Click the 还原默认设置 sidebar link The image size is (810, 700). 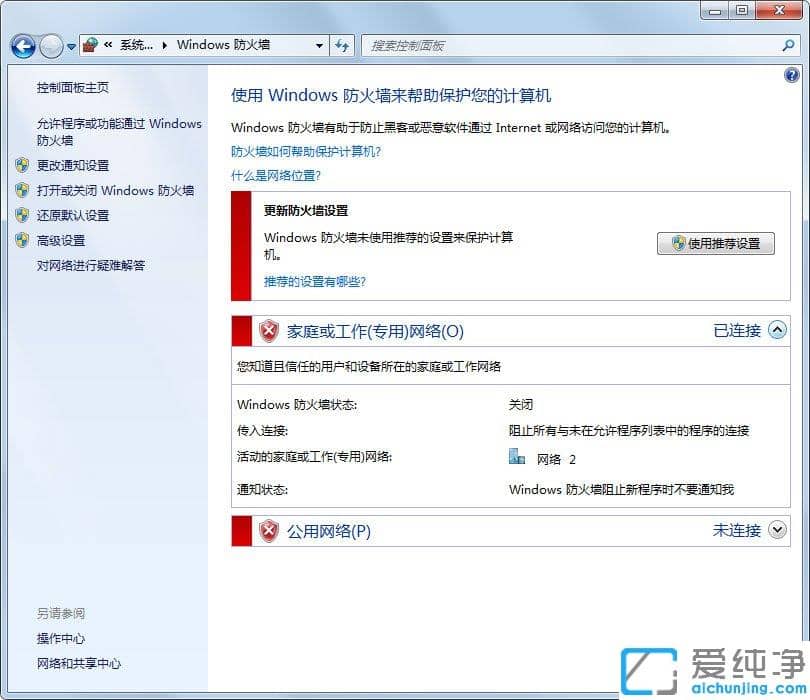click(x=73, y=215)
